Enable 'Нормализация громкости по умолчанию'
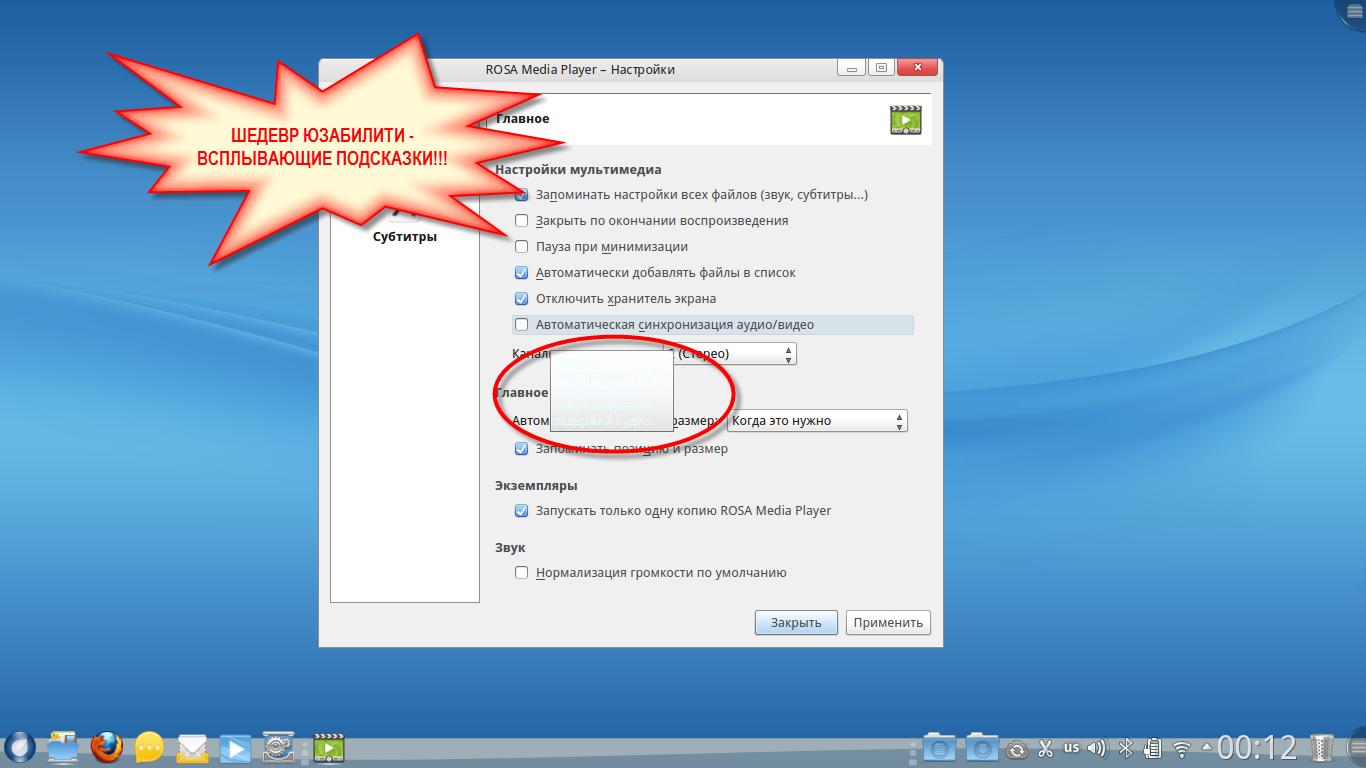Viewport: 1366px width, 768px height. click(x=521, y=573)
